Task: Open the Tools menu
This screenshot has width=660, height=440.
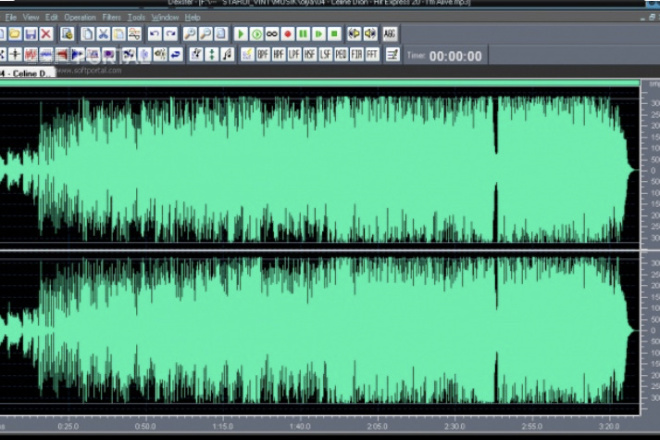Action: pos(136,17)
